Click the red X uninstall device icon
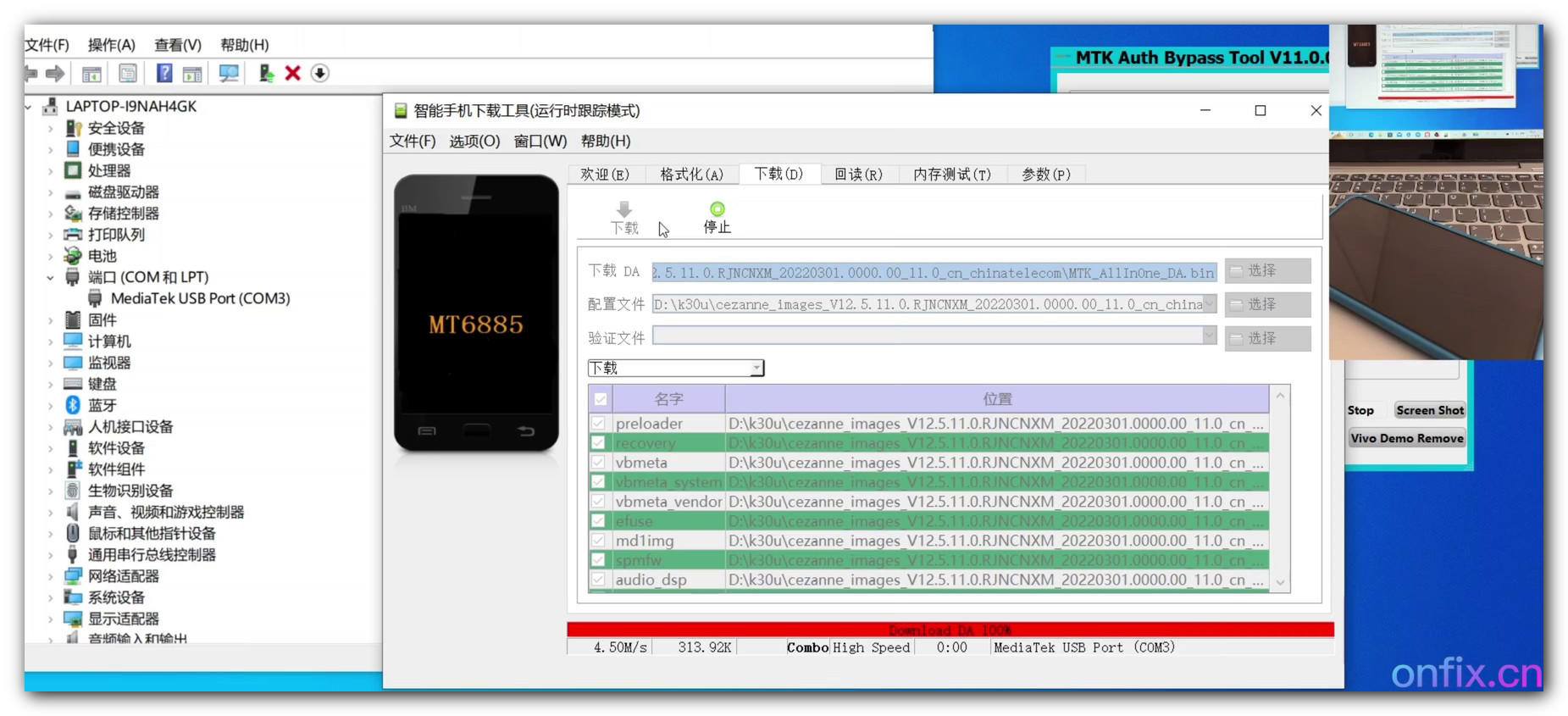Screen dimensions: 1568x716 293,74
